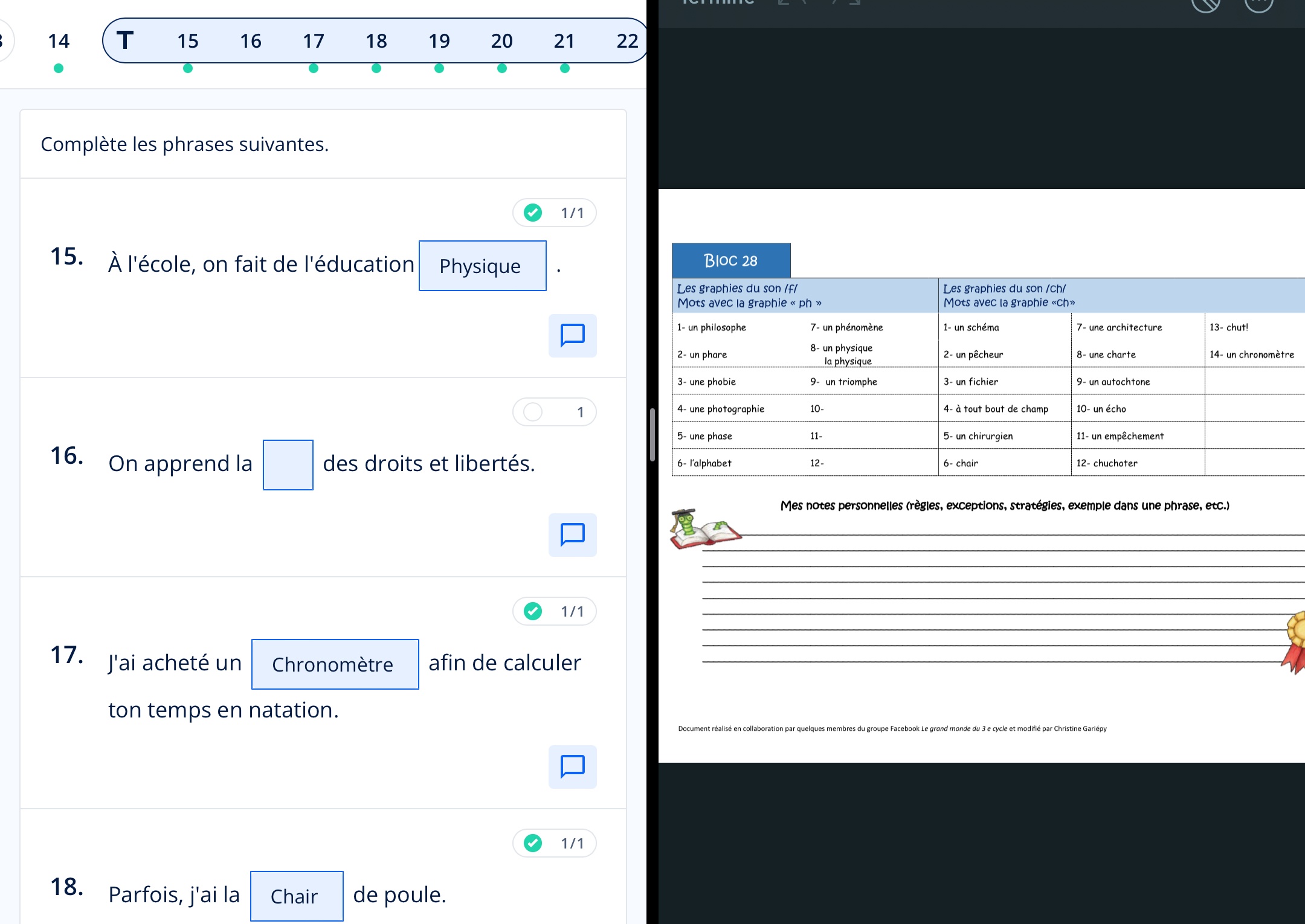This screenshot has width=1305, height=924.
Task: Click the green checkmark on question 15 score
Action: 533,213
